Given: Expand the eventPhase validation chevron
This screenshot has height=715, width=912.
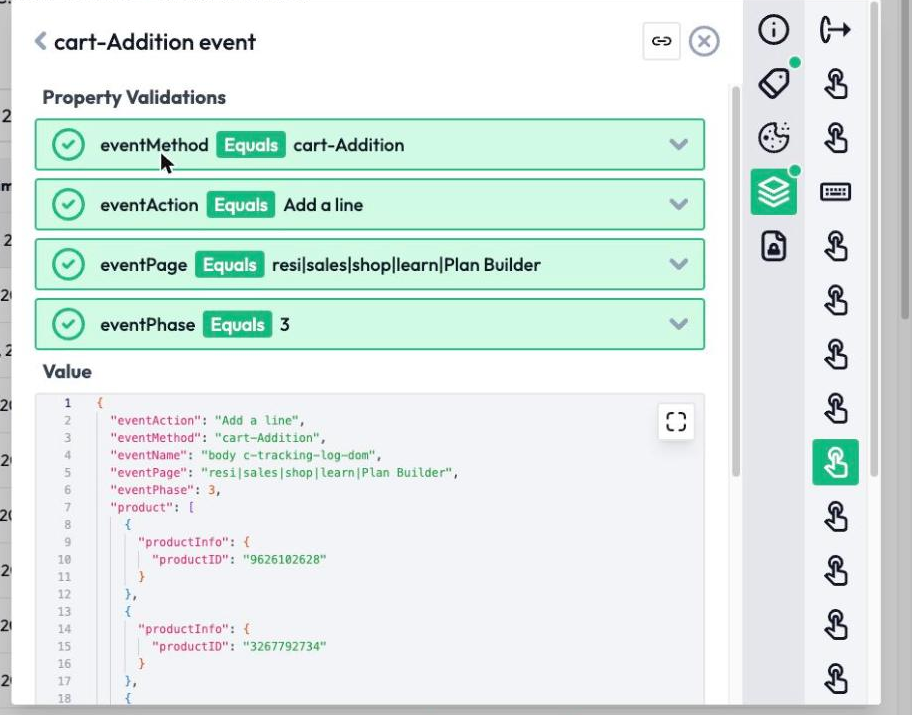Looking at the screenshot, I should pyautogui.click(x=679, y=324).
